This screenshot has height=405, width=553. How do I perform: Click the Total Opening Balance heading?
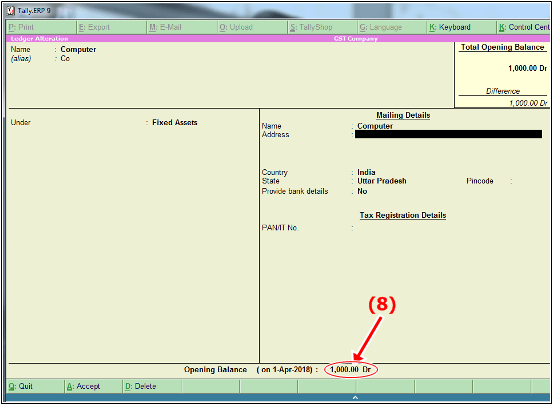[x=503, y=48]
